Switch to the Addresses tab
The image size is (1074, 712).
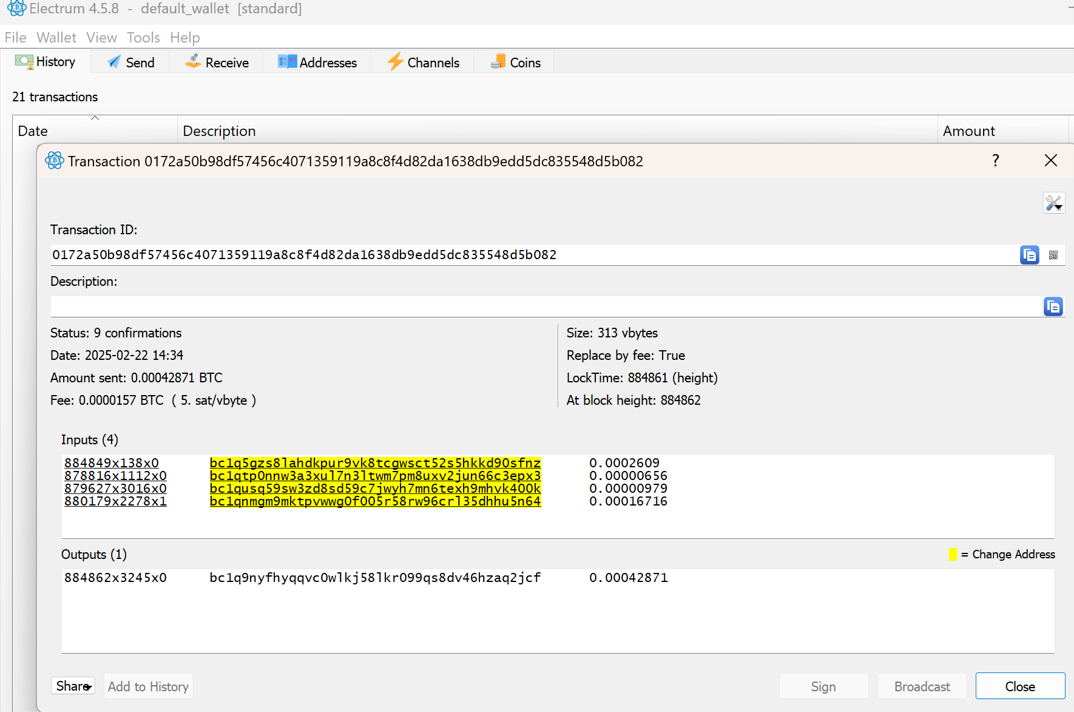(317, 62)
